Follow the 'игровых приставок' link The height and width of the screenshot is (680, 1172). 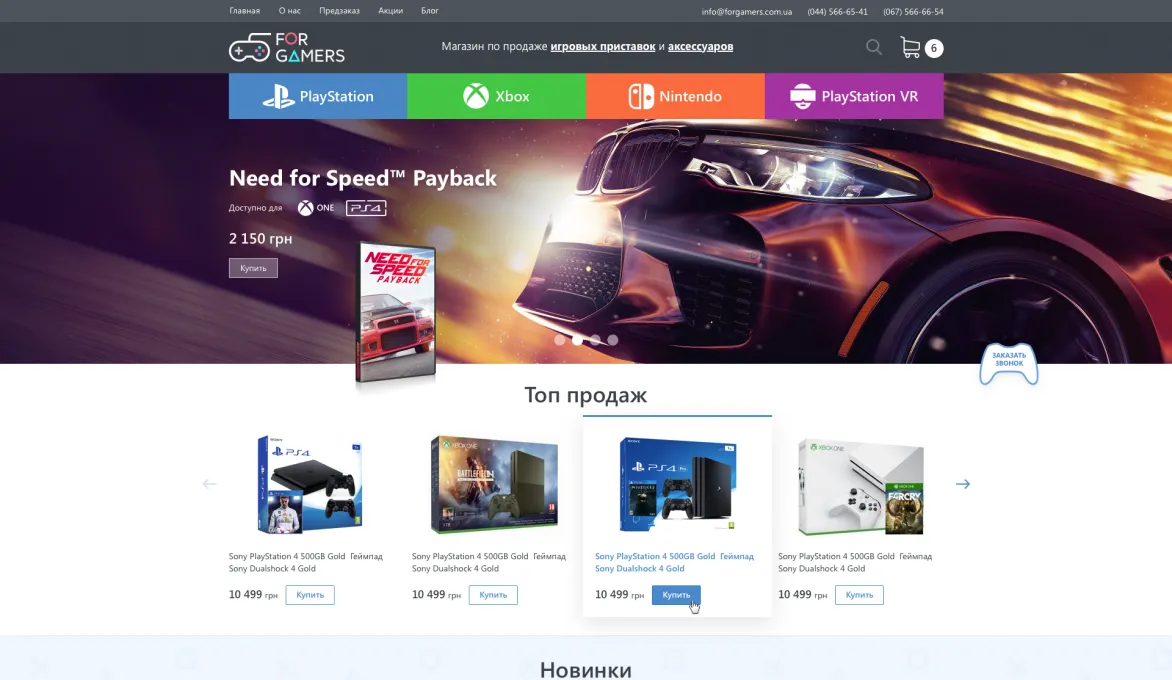pyautogui.click(x=602, y=46)
